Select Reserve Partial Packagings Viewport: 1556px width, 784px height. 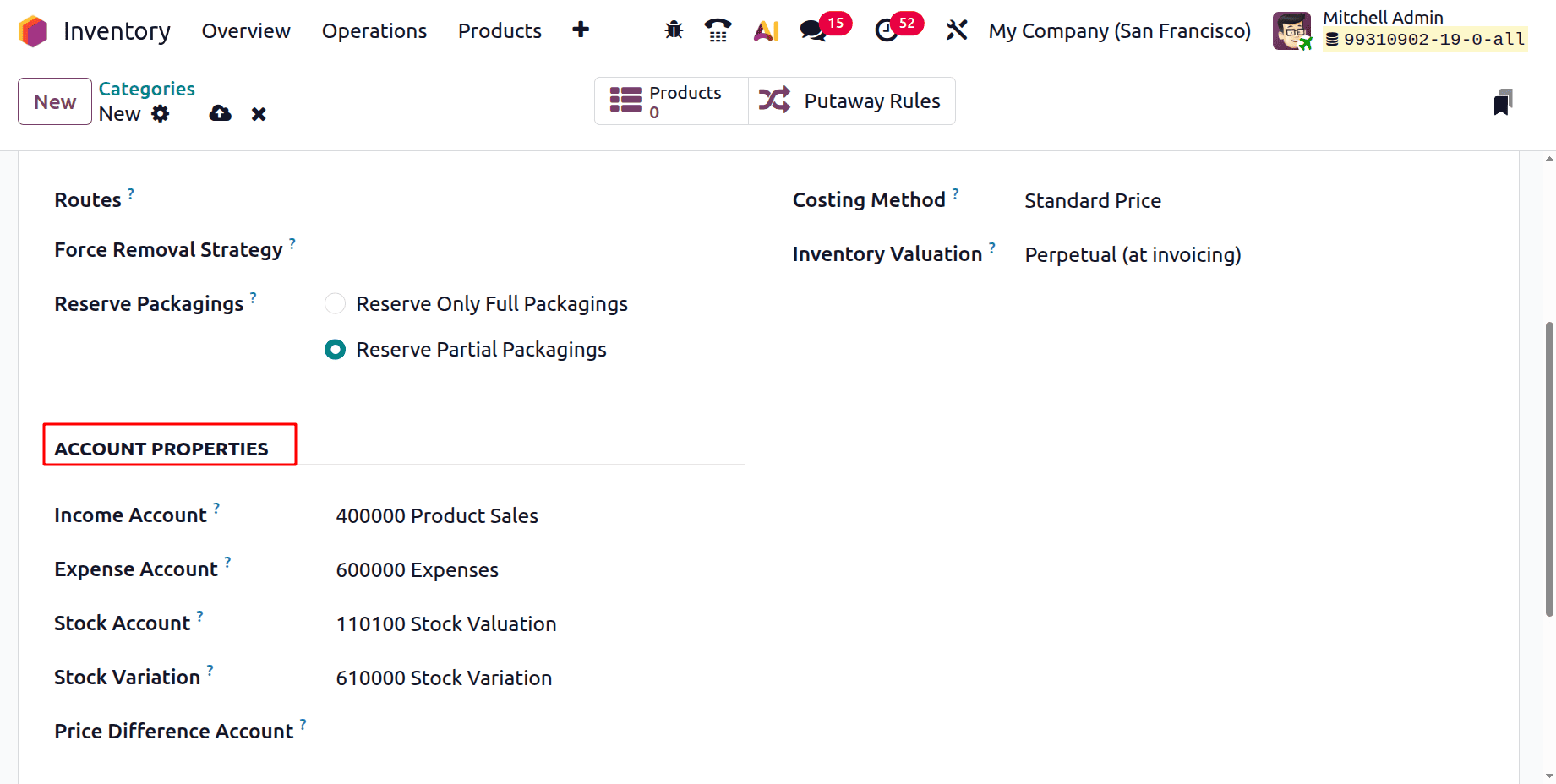(x=335, y=349)
